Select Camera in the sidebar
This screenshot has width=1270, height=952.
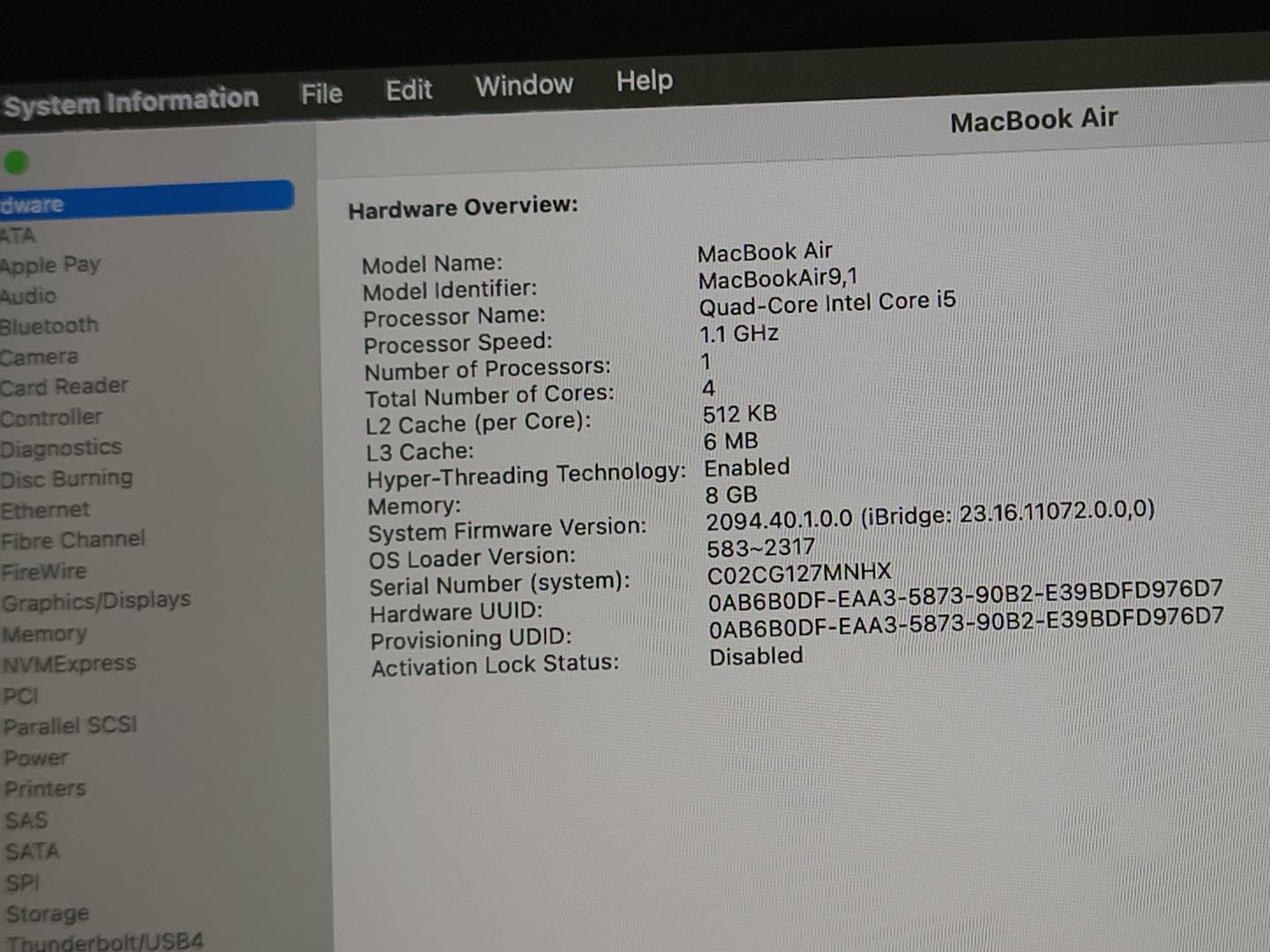(40, 356)
